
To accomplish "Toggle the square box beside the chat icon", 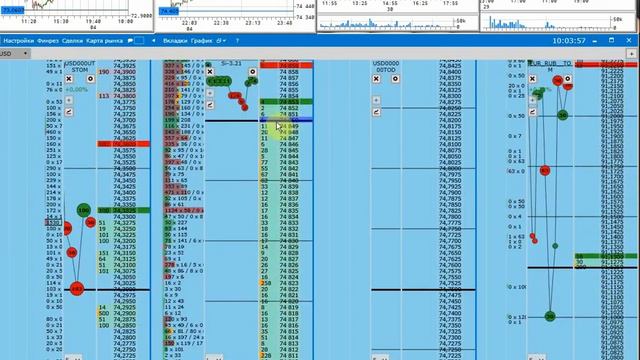I will coord(139,41).
